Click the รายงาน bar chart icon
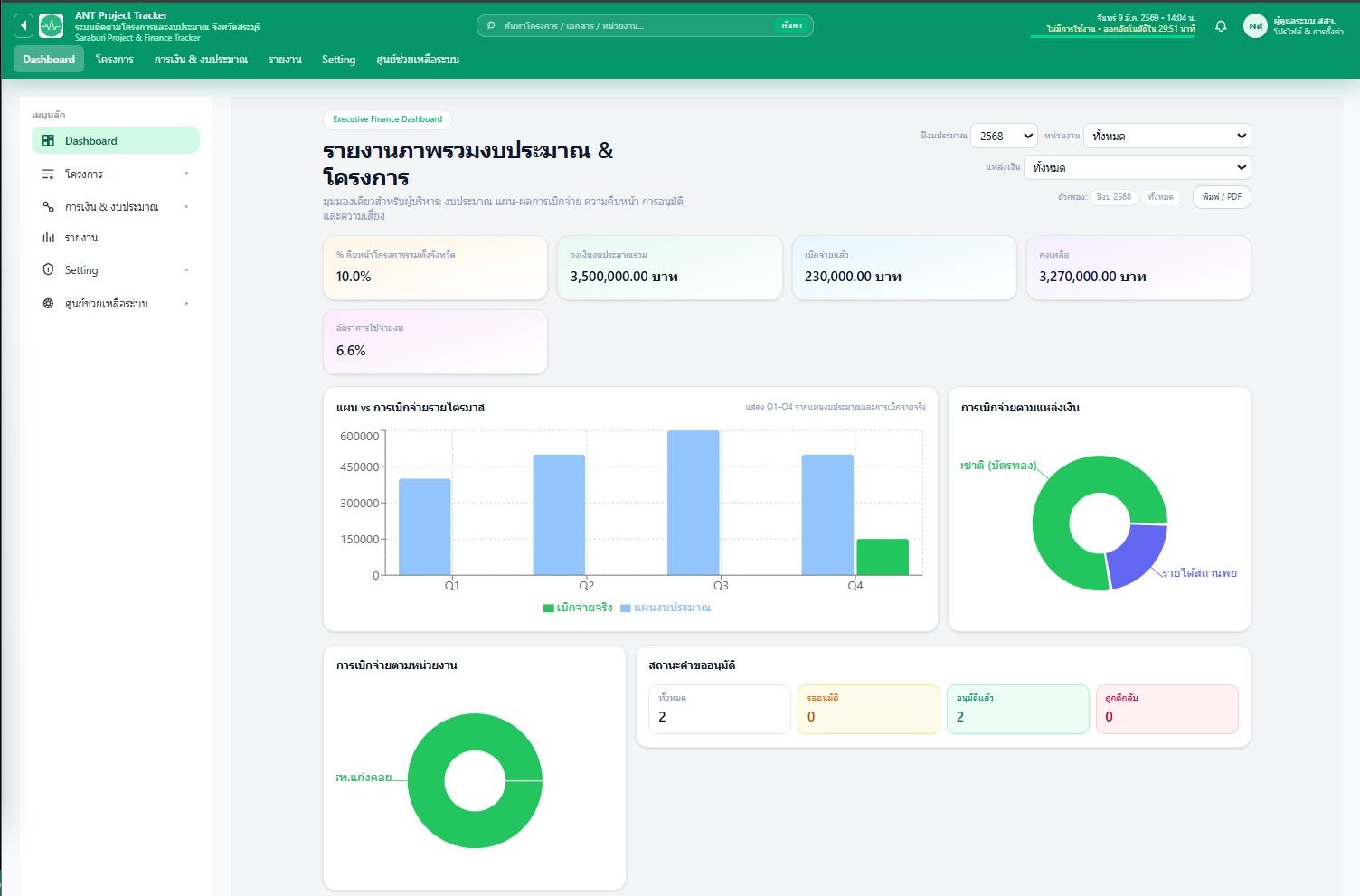 click(49, 237)
